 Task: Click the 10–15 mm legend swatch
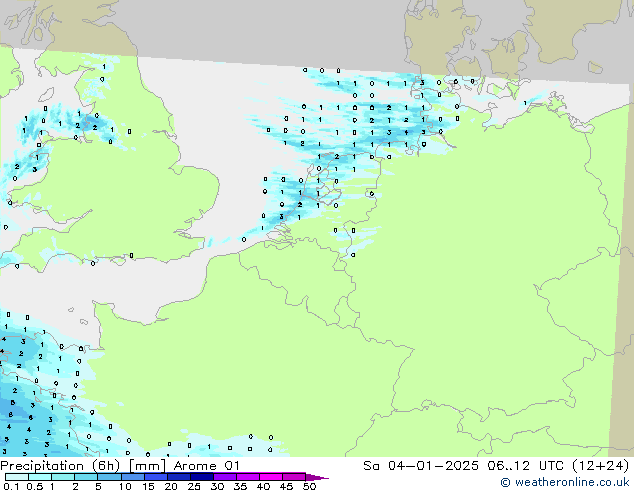point(133,477)
